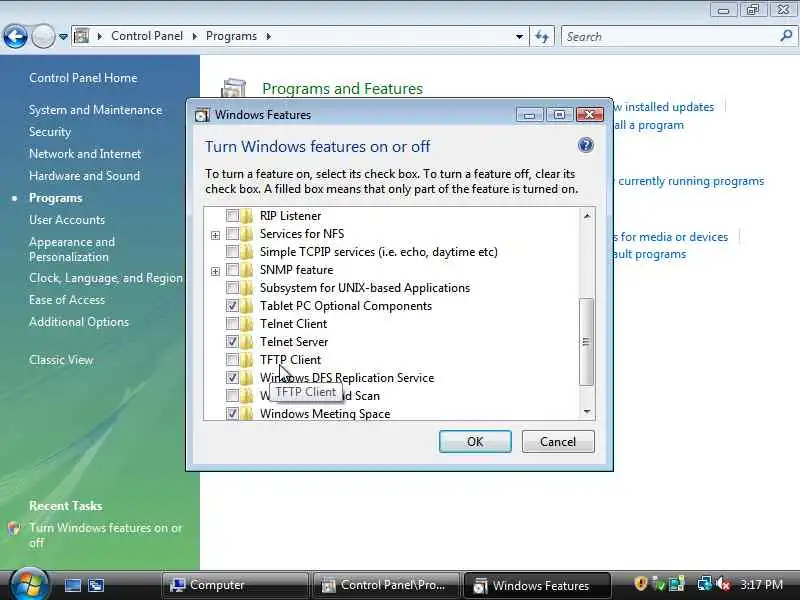Open Appearance and Personalization category
800x600 pixels.
pyautogui.click(x=72, y=249)
